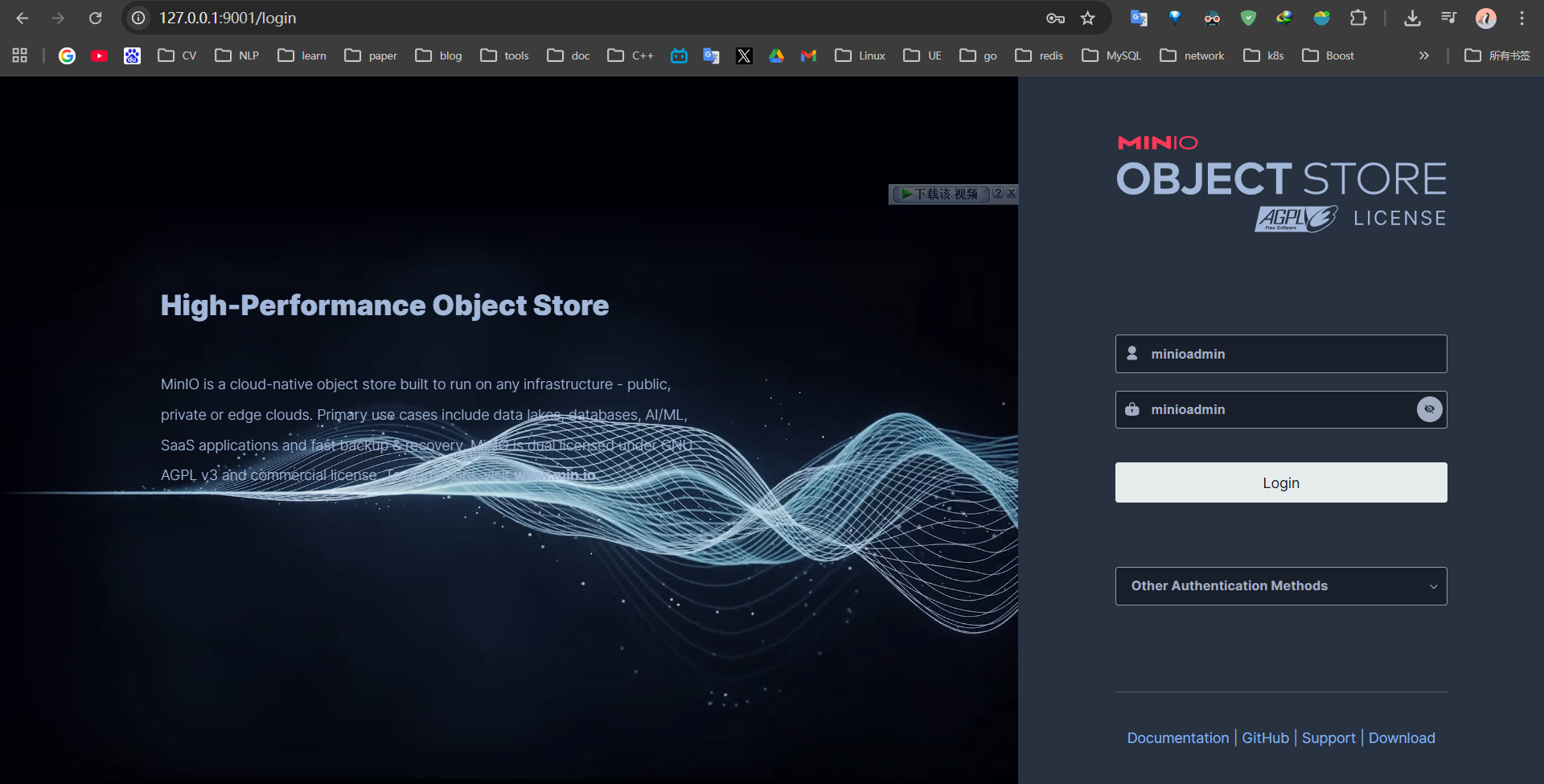Click the Login button
This screenshot has height=784, width=1544.
coord(1281,482)
